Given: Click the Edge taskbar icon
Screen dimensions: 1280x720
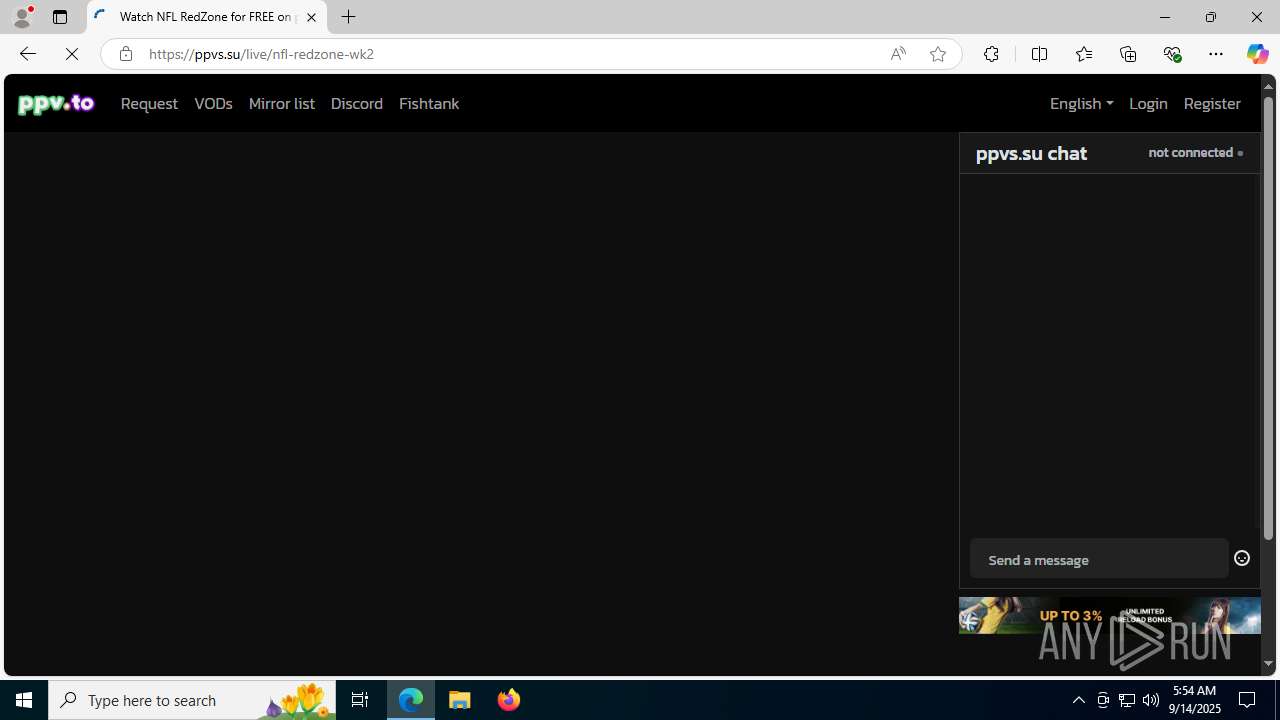Looking at the screenshot, I should point(411,700).
